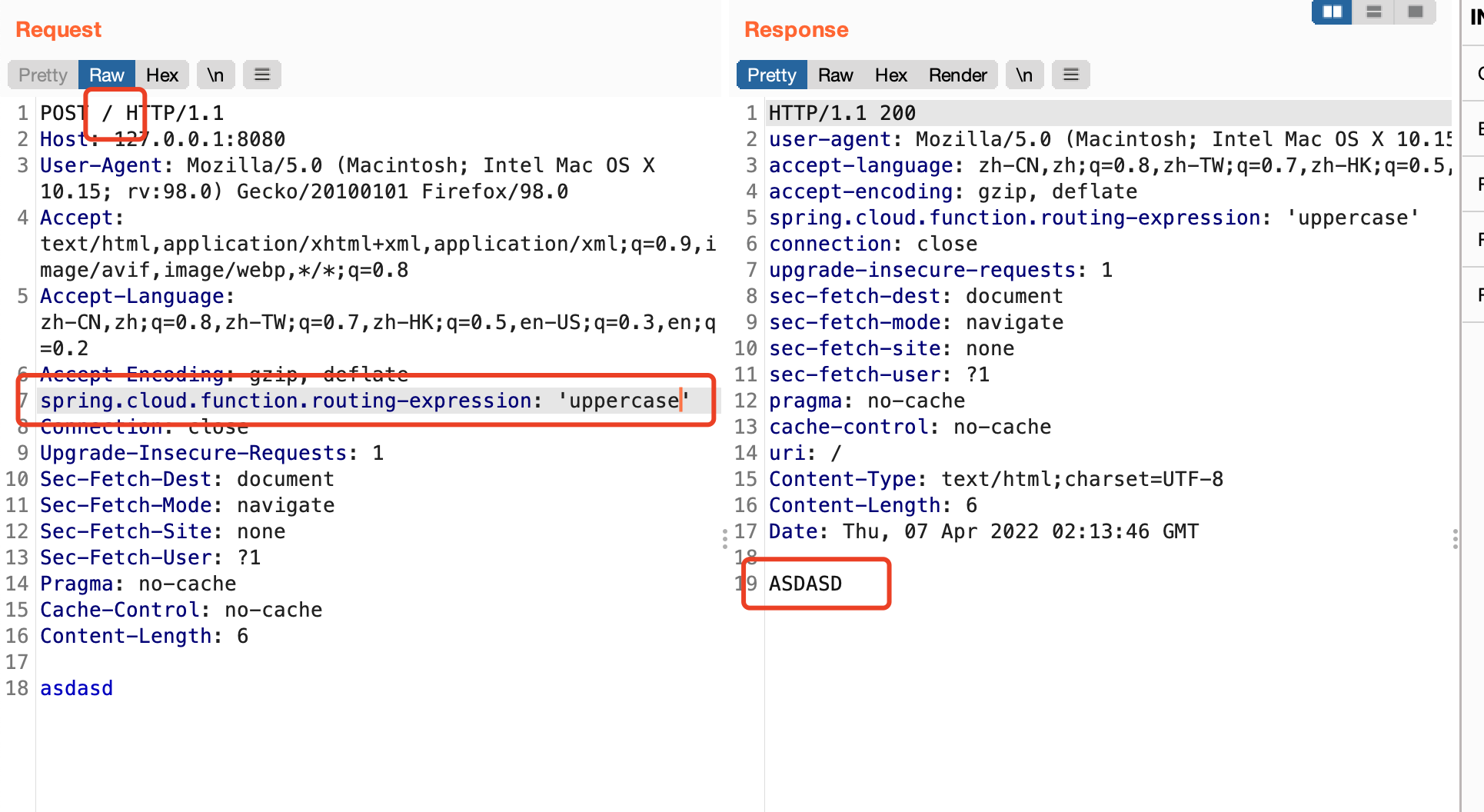This screenshot has height=812, width=1484.
Task: Click the Upgrade-Insecure-Requests header in request
Action: (x=212, y=453)
